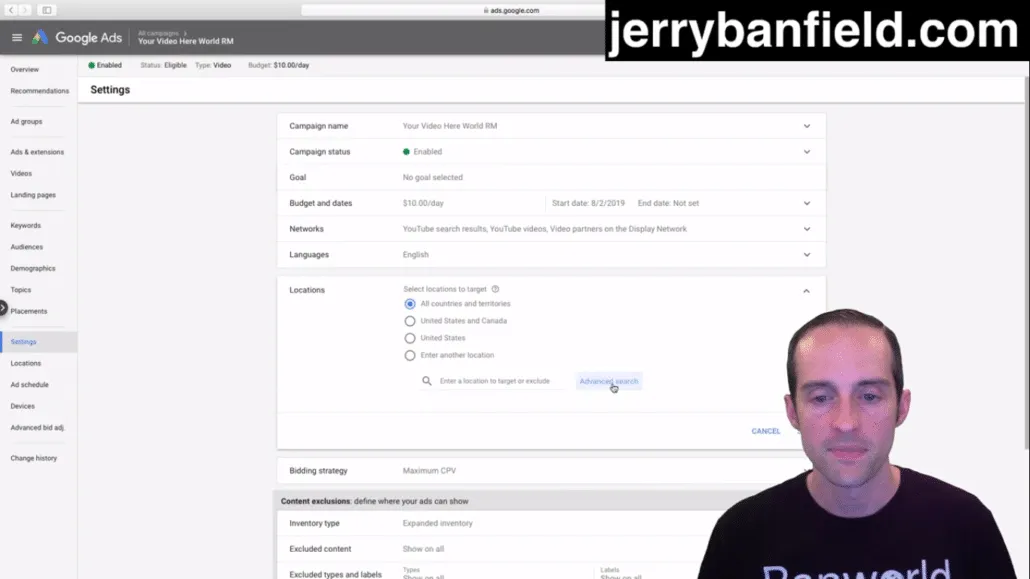
Task: Collapse the Locations section chevron
Action: [807, 290]
